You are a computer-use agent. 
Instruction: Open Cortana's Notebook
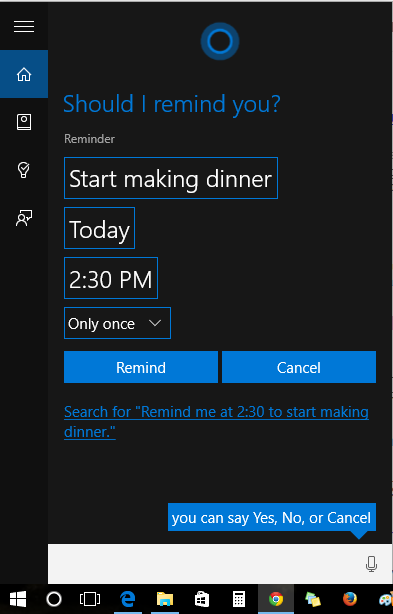pos(24,122)
